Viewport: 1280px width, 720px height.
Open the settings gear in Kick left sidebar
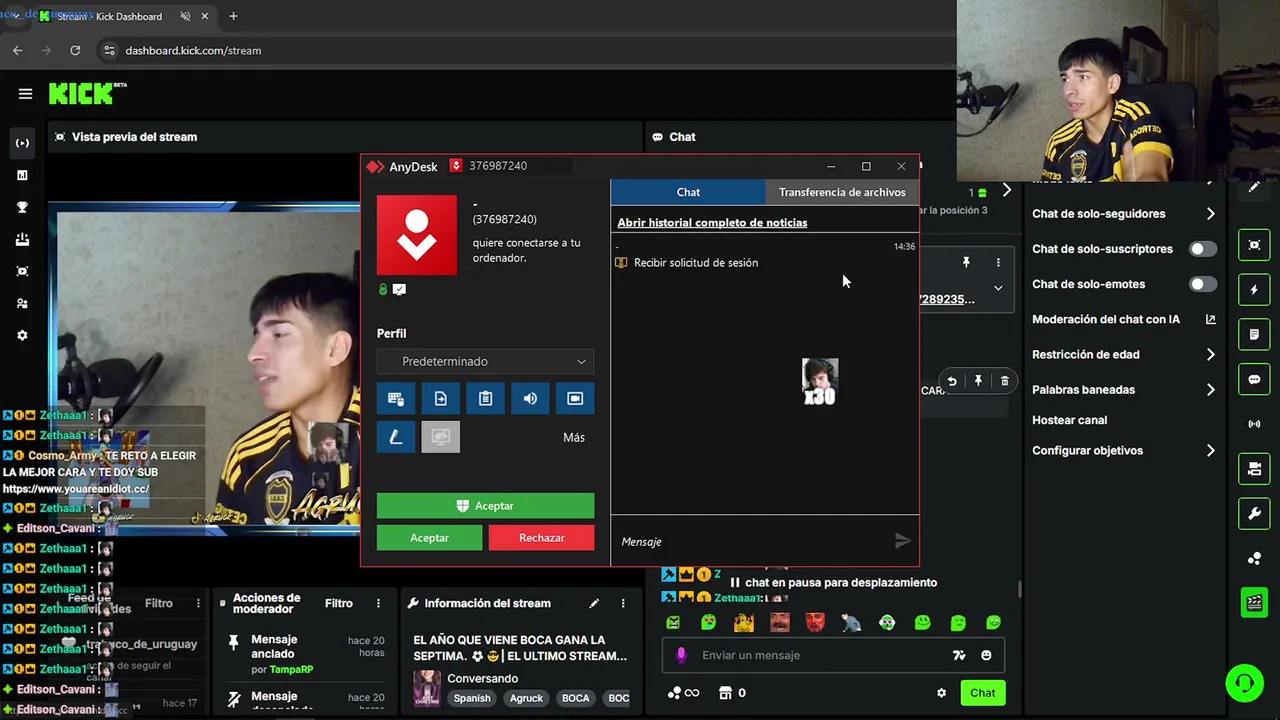22,336
